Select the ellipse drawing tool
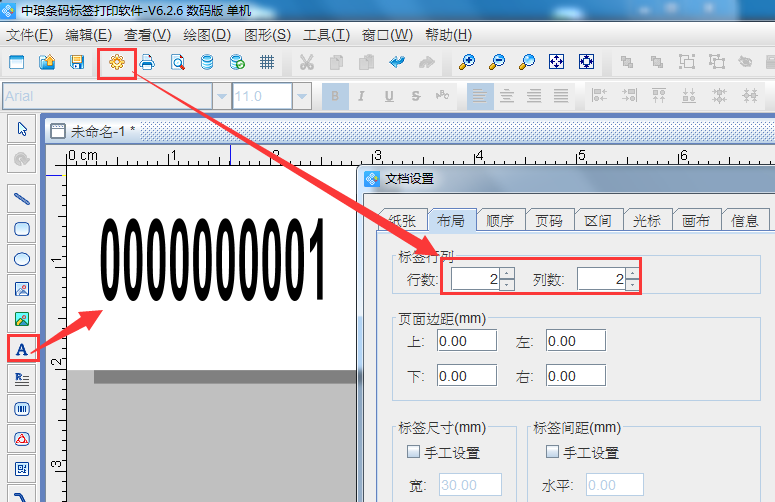Screen dimensions: 775x502 (x=22, y=259)
